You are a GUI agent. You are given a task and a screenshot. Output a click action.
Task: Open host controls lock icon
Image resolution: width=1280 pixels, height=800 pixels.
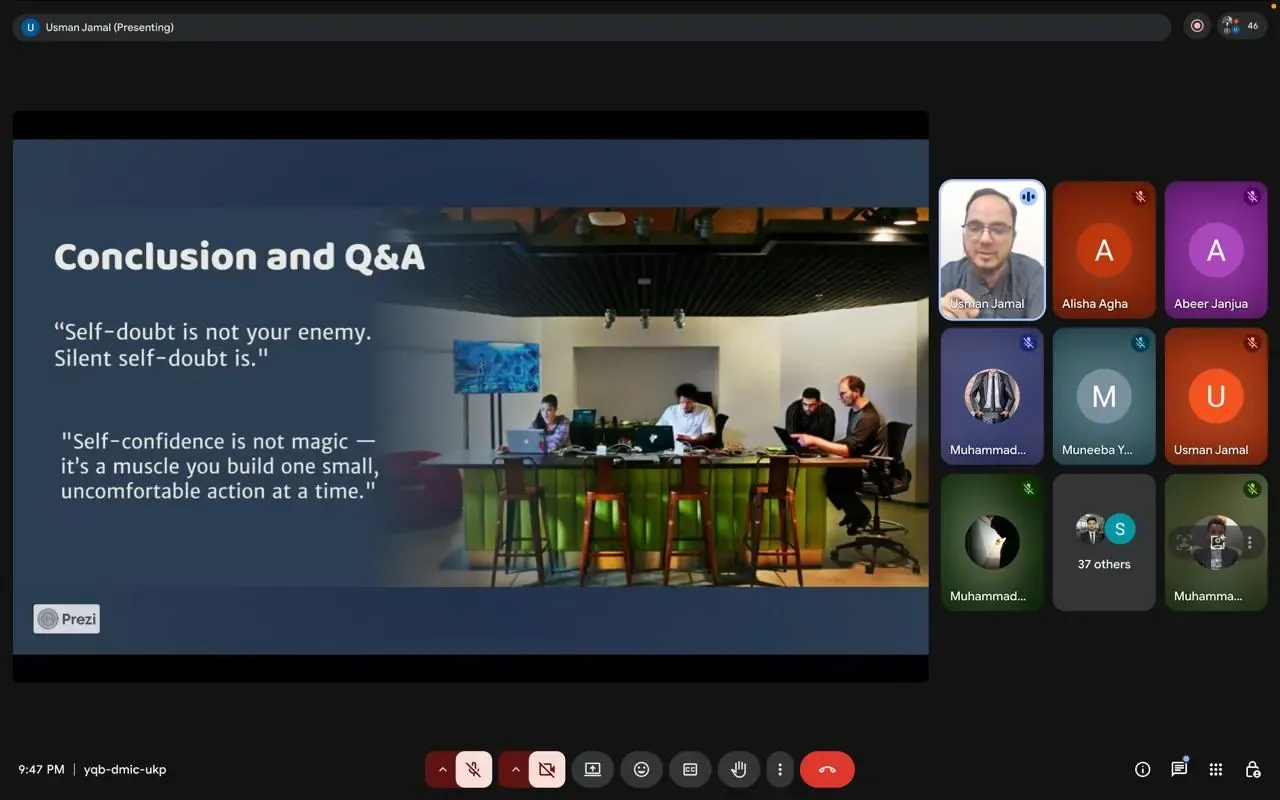(1252, 769)
